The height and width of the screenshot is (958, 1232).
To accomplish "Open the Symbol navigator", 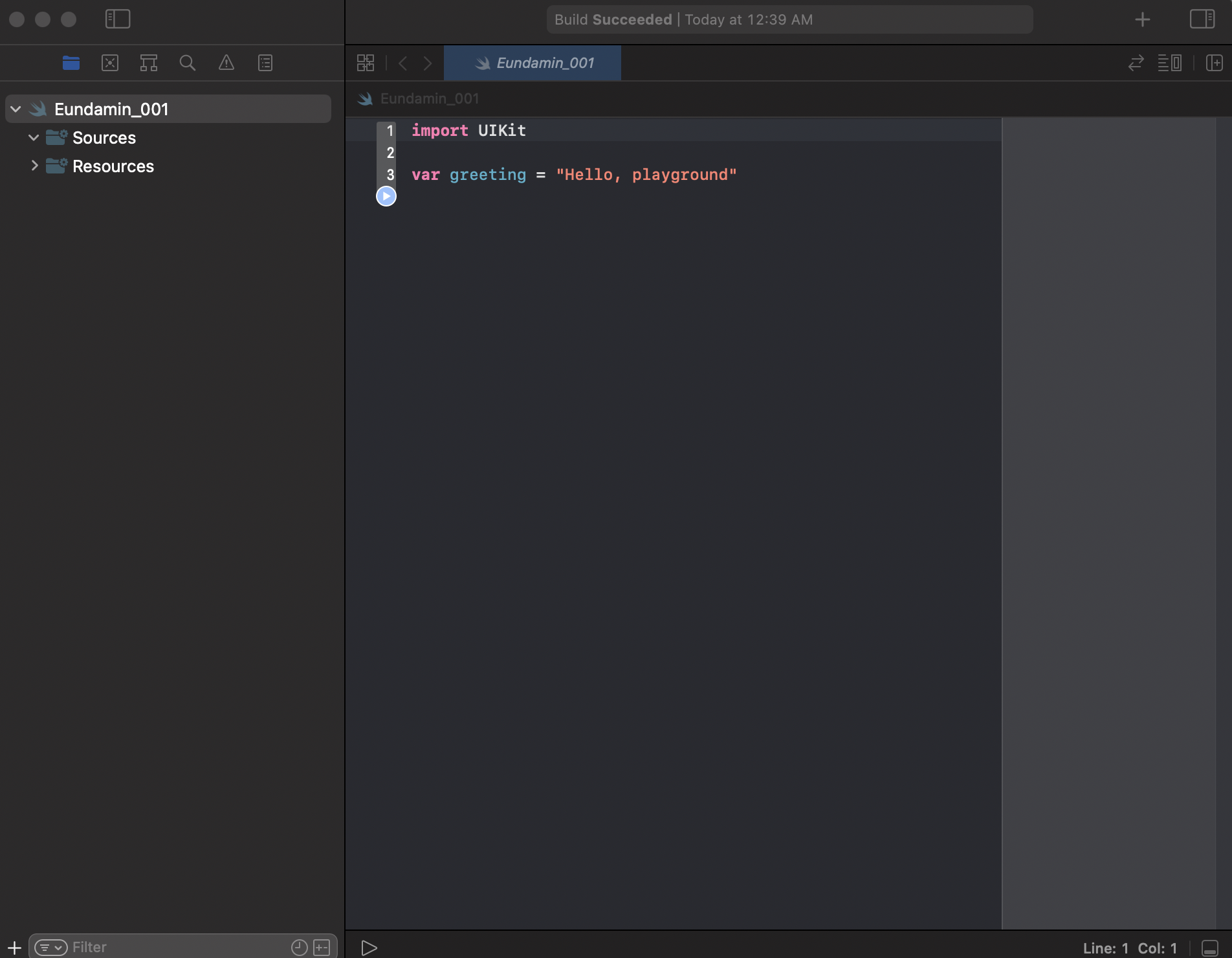I will [x=149, y=63].
